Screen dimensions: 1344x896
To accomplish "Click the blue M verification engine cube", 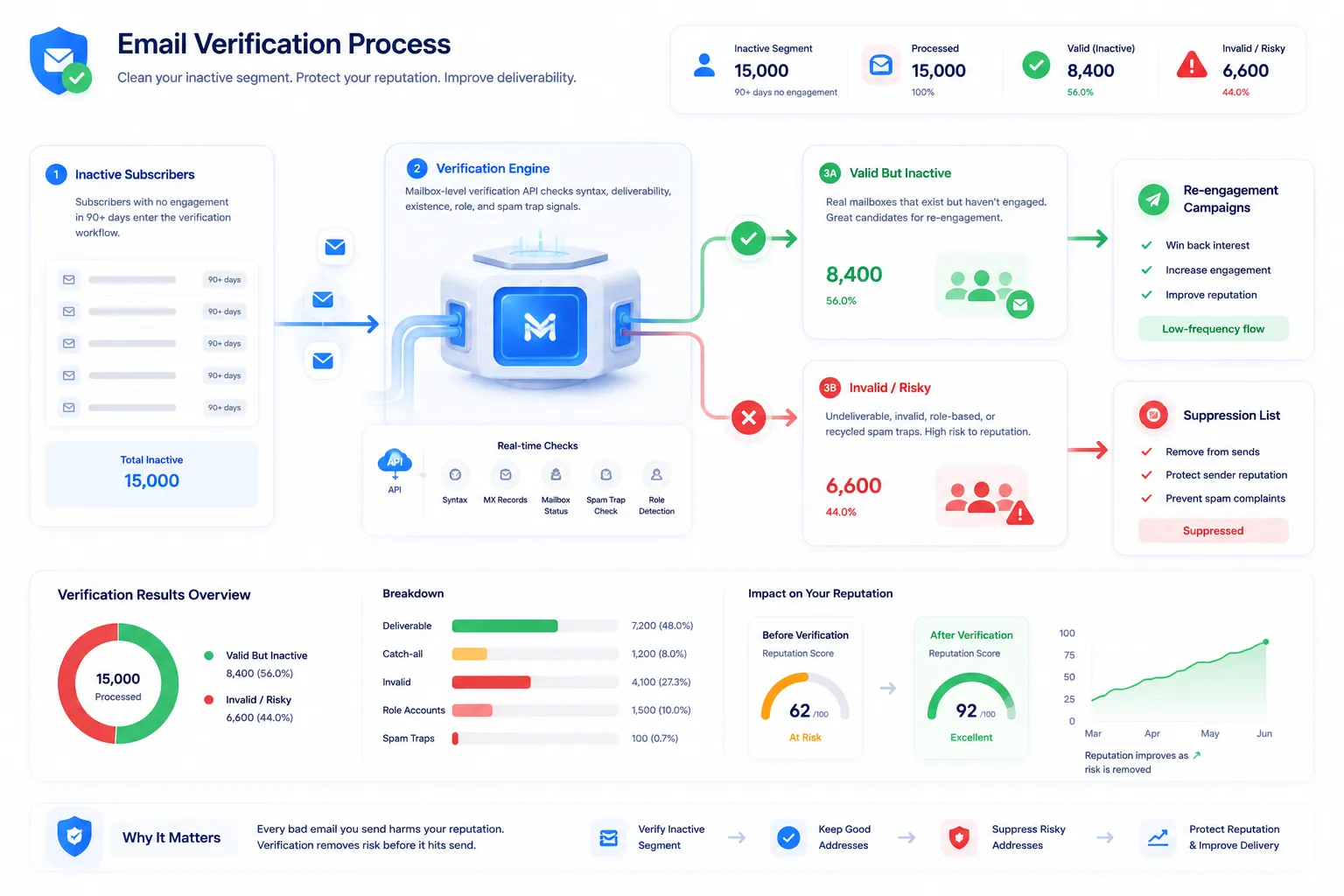I will pos(540,326).
